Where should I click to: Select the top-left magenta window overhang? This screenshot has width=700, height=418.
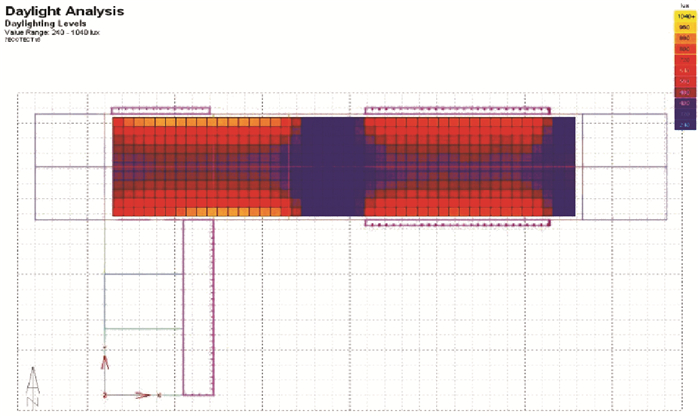click(x=160, y=110)
